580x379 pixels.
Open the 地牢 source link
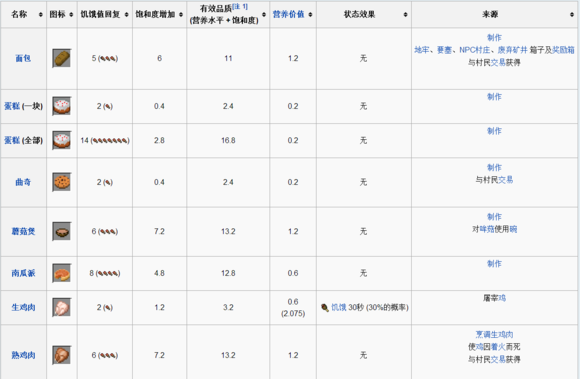pos(421,50)
